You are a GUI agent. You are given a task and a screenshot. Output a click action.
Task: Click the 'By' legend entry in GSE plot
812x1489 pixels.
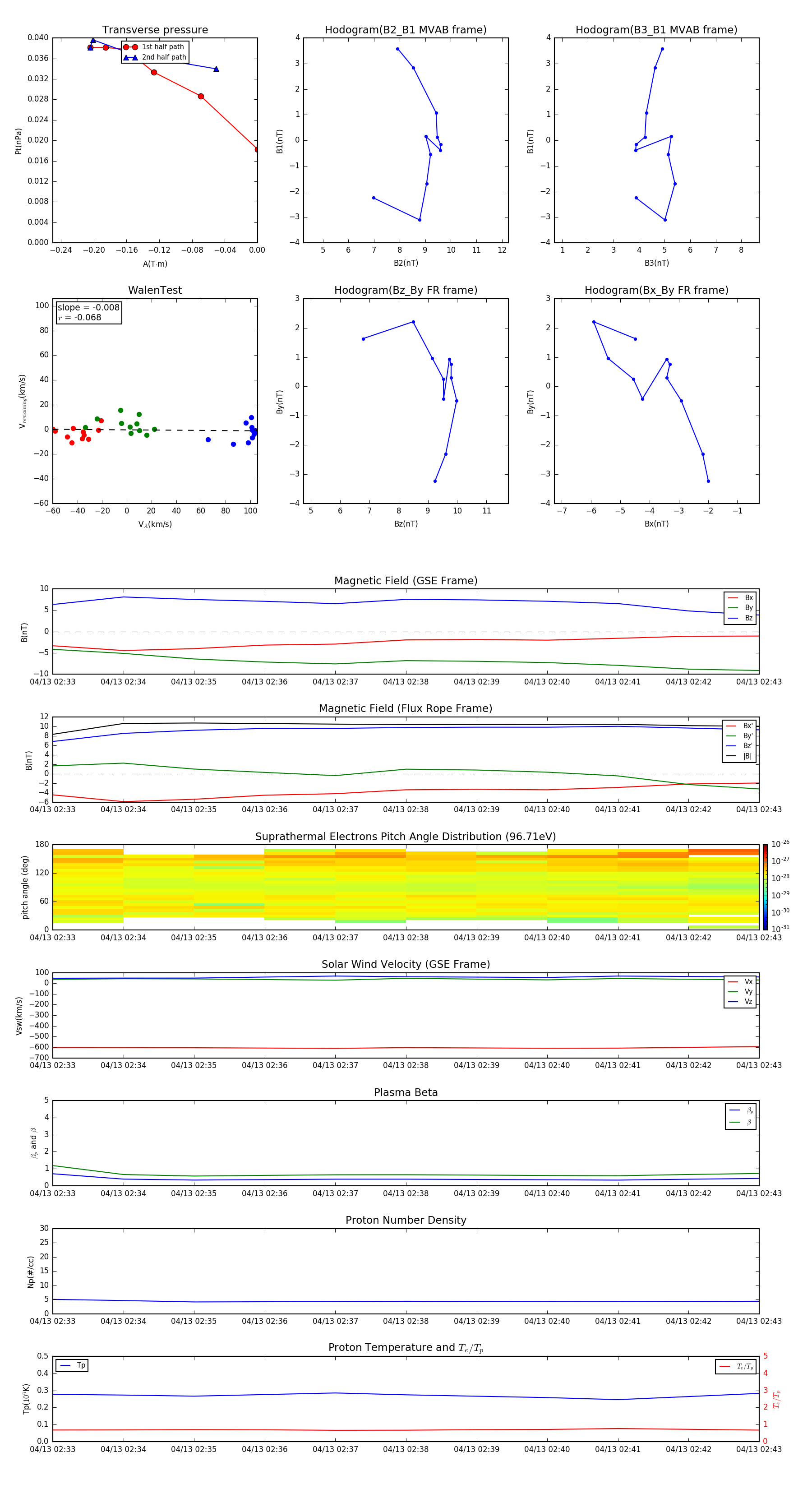[x=740, y=607]
